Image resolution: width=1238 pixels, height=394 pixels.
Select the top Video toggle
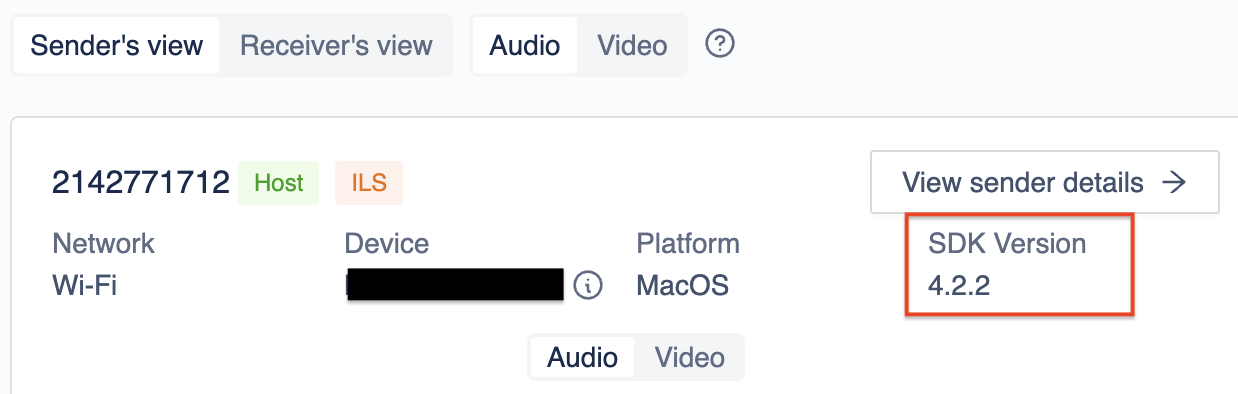[632, 45]
